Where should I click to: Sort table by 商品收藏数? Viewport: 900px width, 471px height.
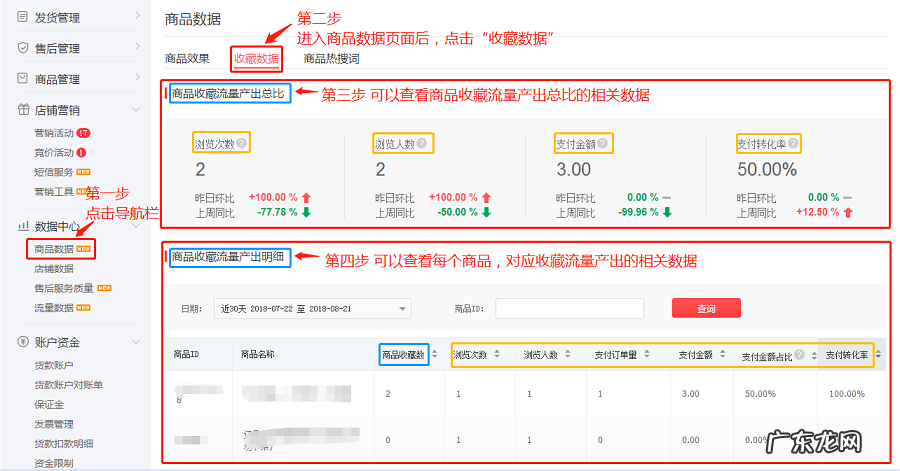(x=435, y=354)
